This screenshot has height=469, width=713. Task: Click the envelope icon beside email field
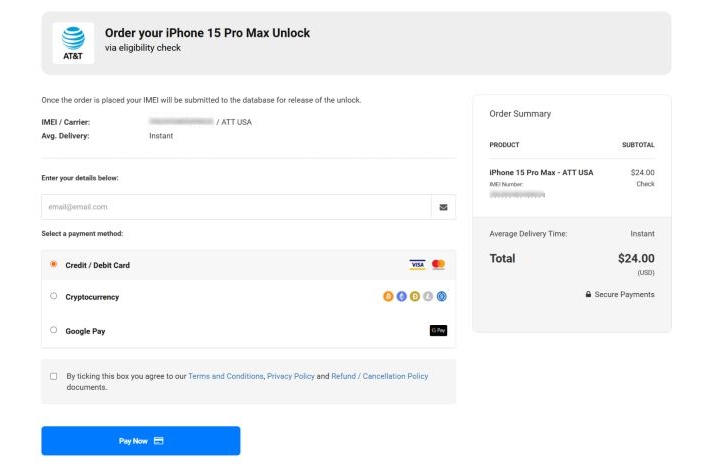pos(443,207)
